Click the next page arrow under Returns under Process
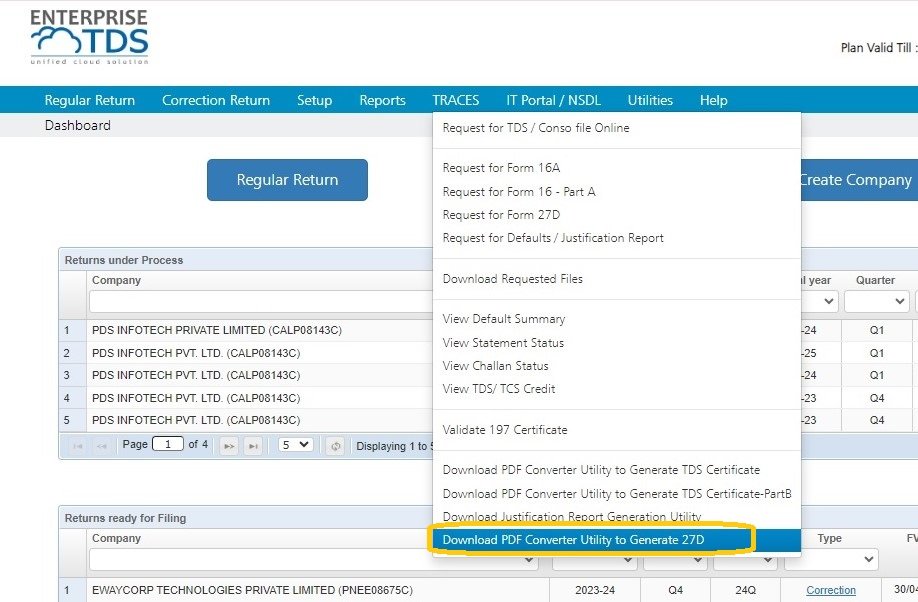 (230, 445)
